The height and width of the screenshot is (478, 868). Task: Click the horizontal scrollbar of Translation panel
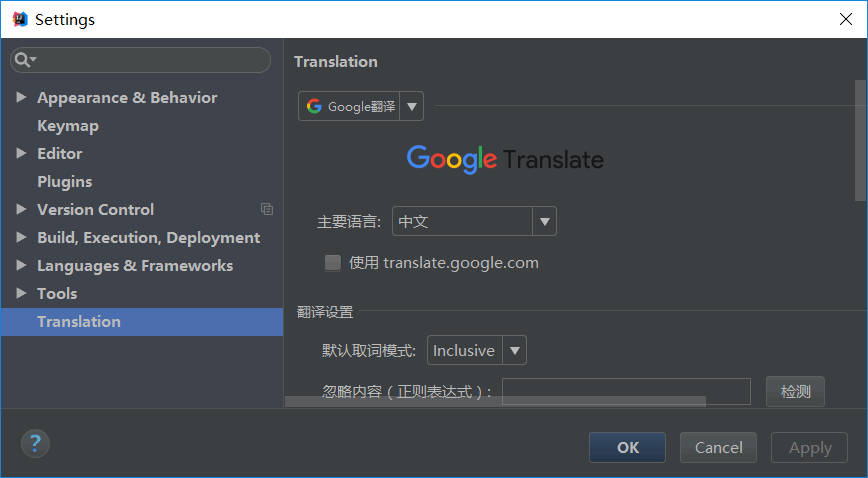pos(495,401)
